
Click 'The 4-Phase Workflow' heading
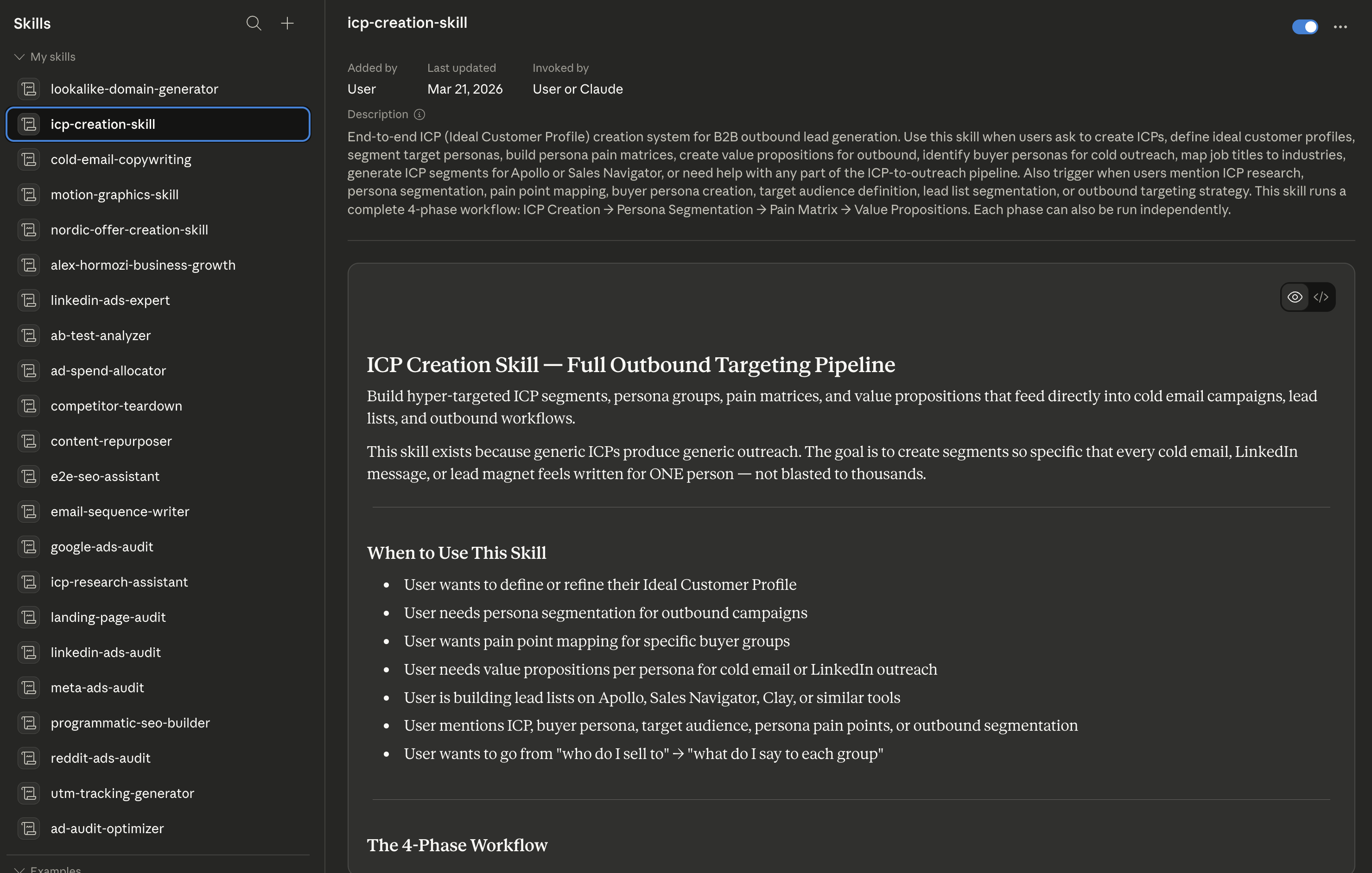click(x=457, y=845)
